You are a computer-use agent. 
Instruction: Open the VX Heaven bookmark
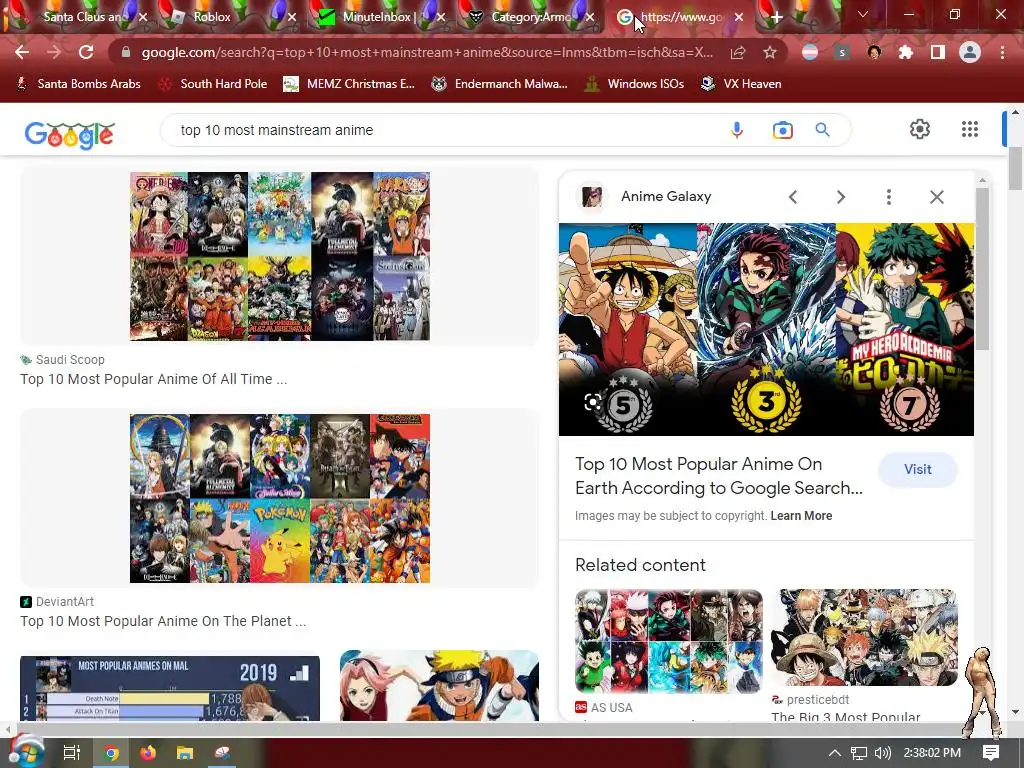tap(741, 84)
